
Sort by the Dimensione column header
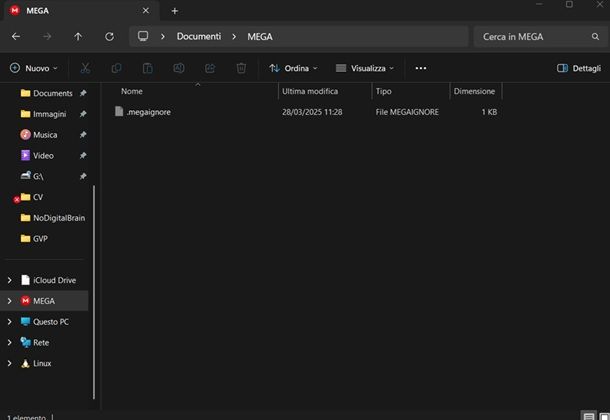476,91
